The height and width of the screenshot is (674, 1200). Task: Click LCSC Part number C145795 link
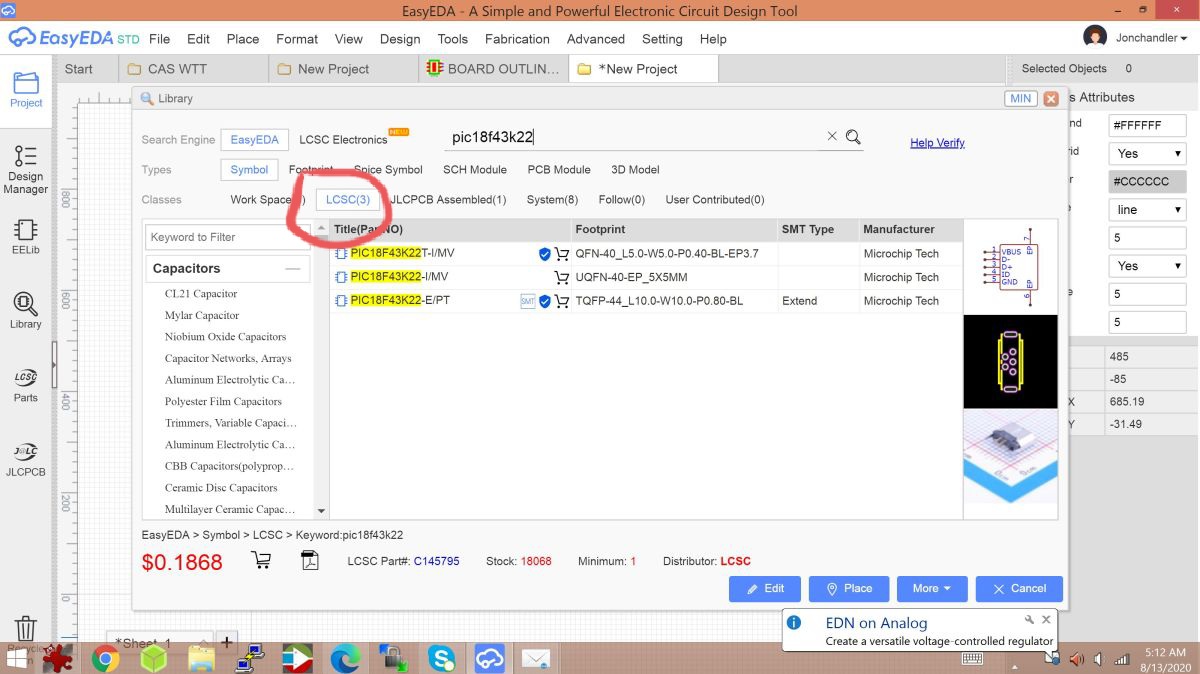437,561
